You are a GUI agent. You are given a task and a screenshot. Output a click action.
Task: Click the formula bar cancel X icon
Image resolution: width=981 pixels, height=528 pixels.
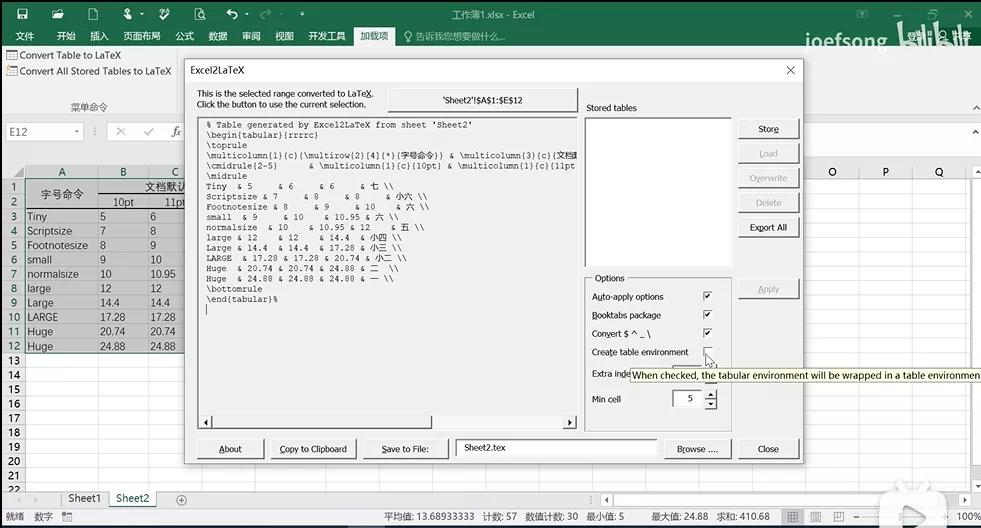(x=121, y=131)
